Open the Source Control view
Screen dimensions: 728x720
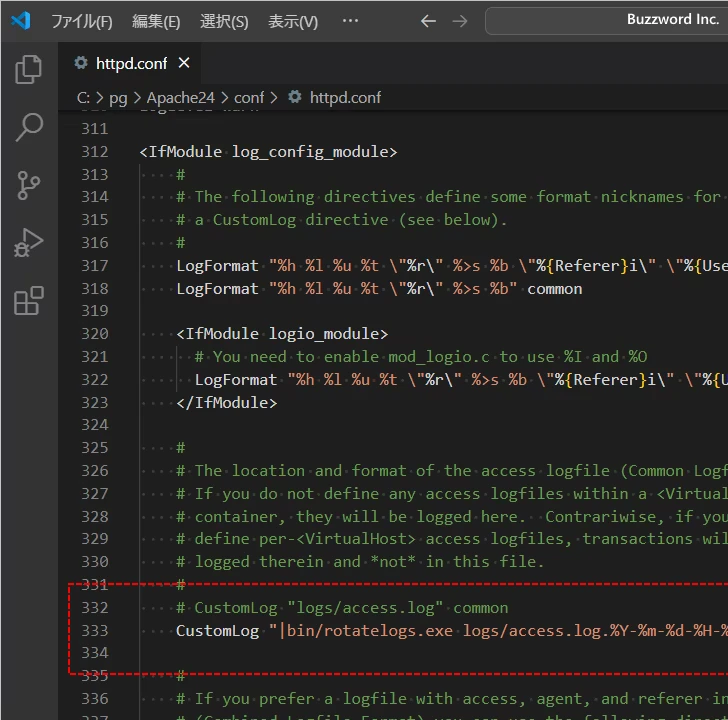pyautogui.click(x=29, y=185)
